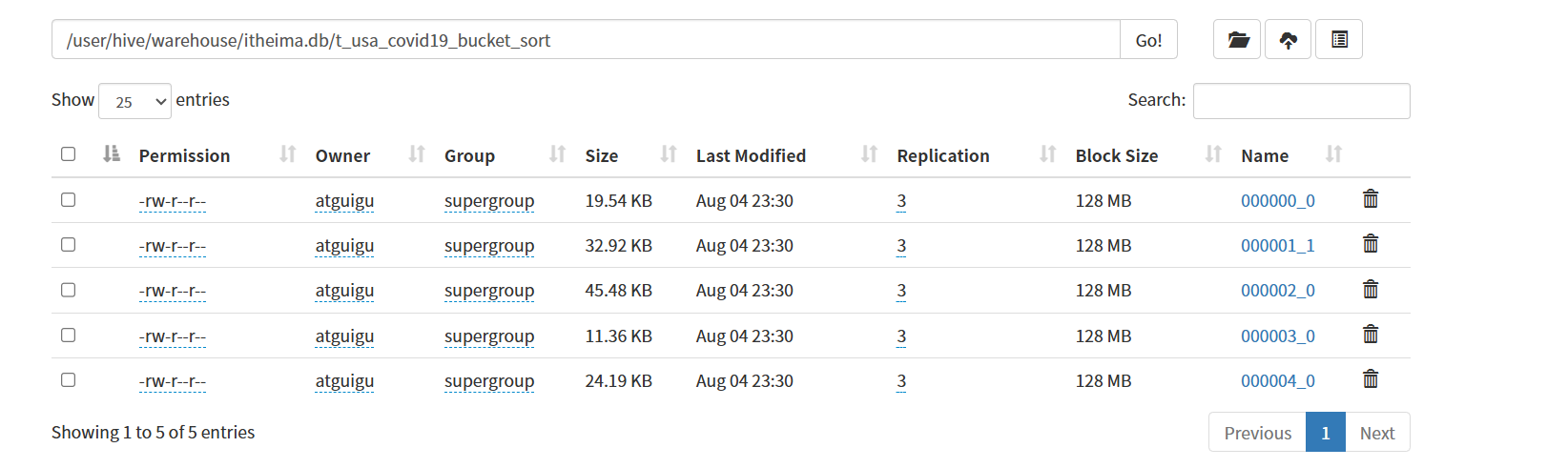Click the cut and paste list icon

(x=1339, y=39)
